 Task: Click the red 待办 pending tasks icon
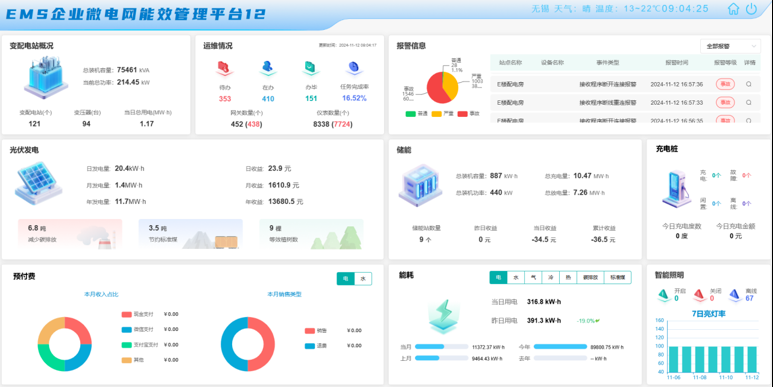coord(224,68)
